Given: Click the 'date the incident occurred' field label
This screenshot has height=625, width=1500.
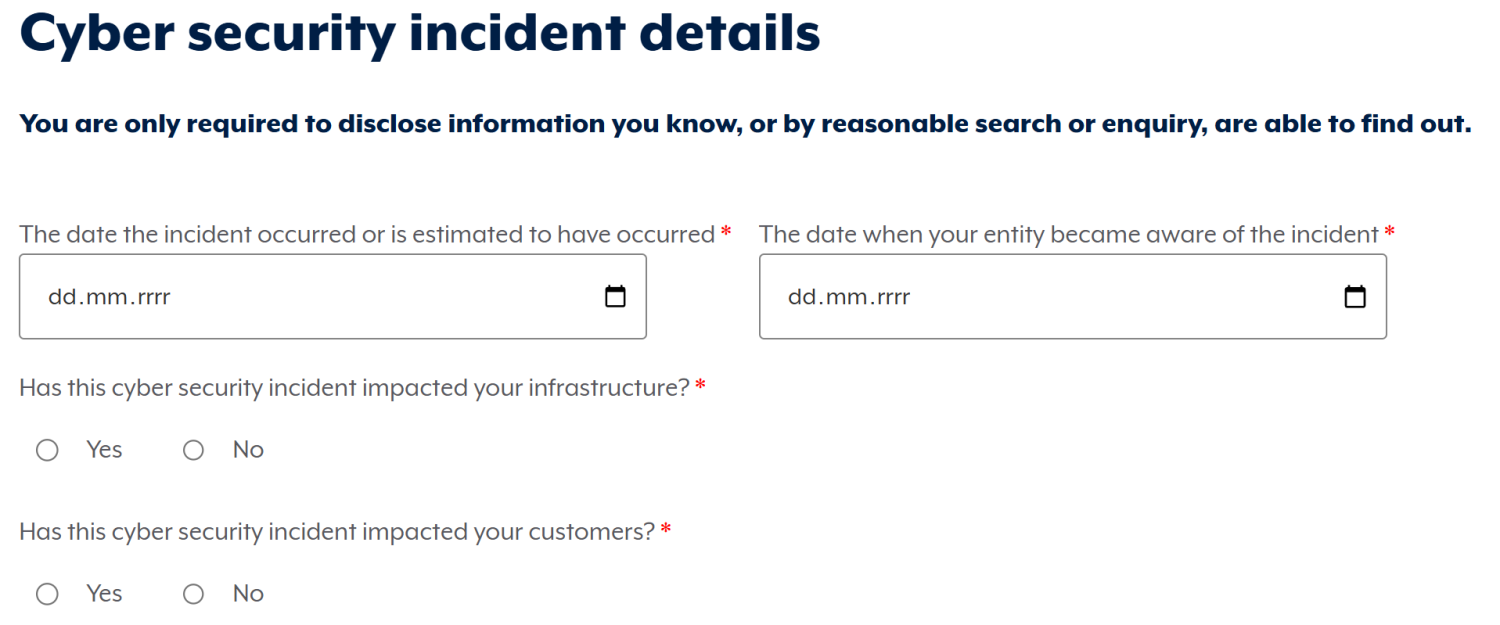Looking at the screenshot, I should tap(367, 234).
